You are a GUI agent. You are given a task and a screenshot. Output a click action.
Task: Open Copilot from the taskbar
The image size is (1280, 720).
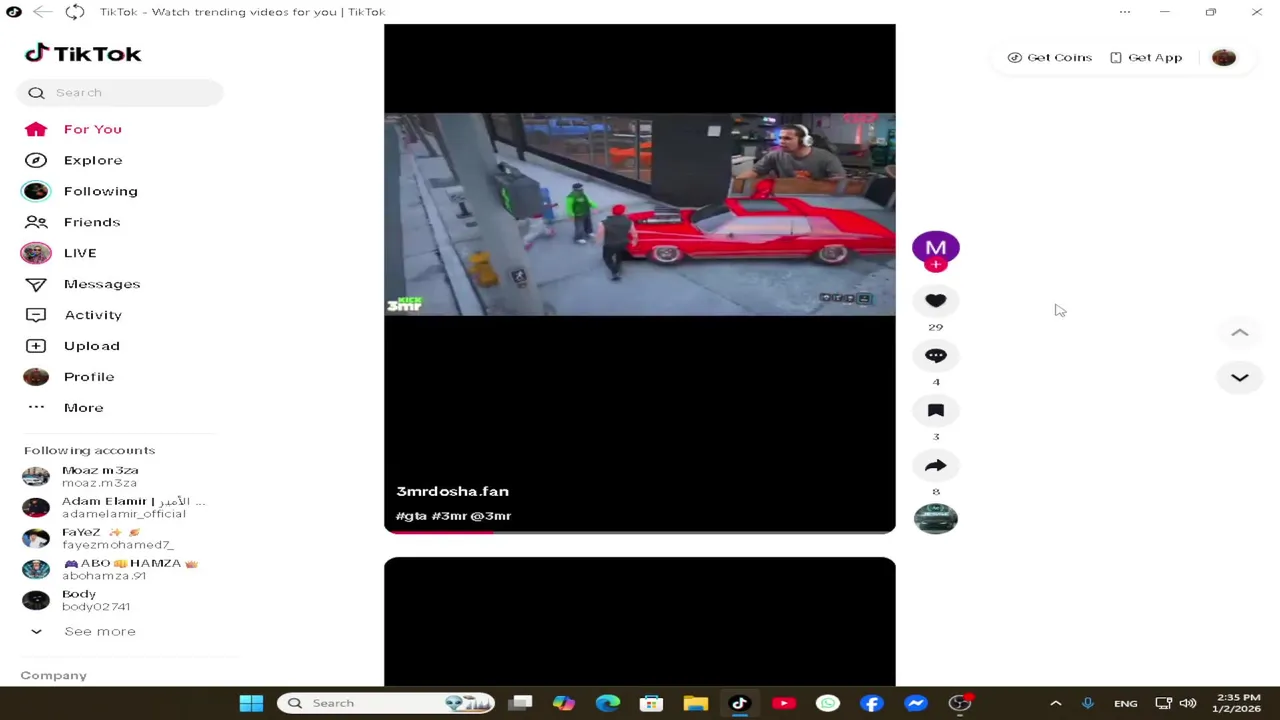click(564, 703)
